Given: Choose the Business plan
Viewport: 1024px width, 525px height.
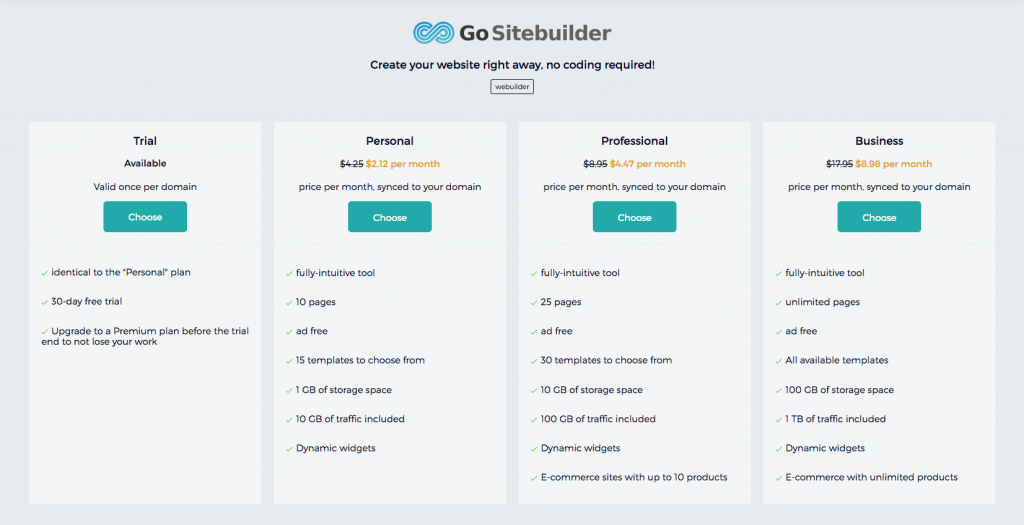Looking at the screenshot, I should 879,217.
